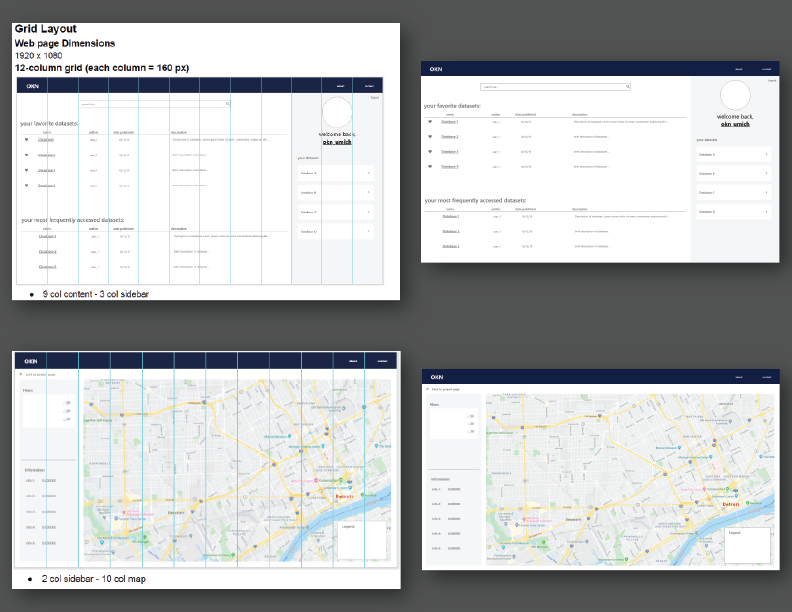The image size is (792, 612).
Task: Click the OKN logo in the grid-overlay map page header
Action: [31, 361]
